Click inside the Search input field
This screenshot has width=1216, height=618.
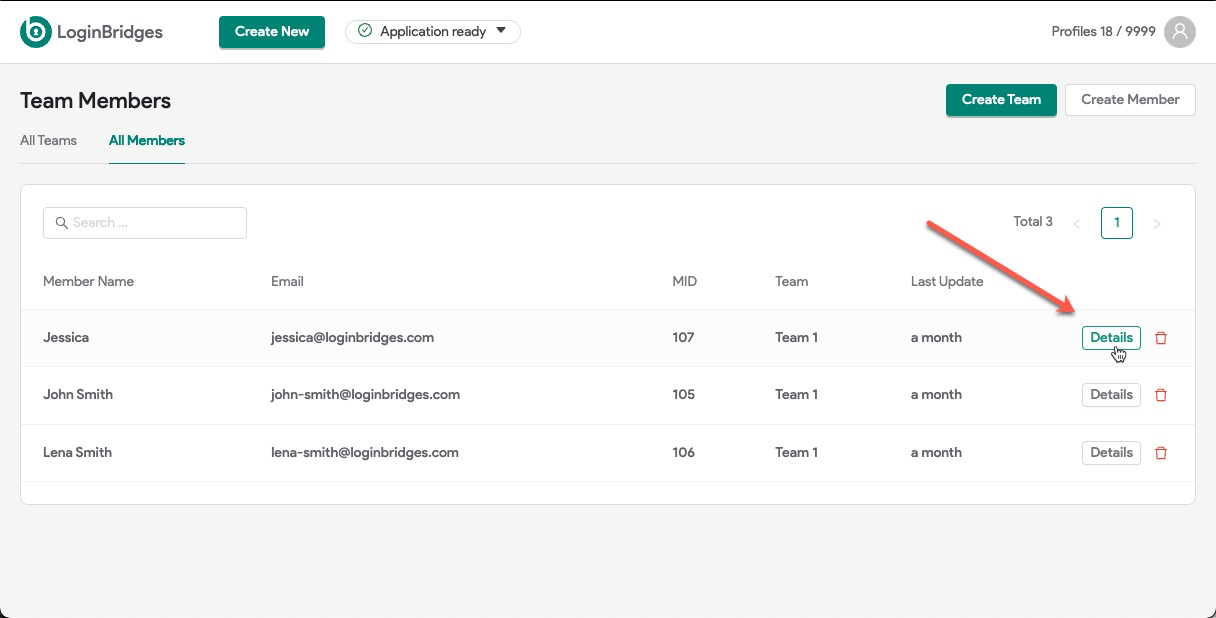tap(145, 222)
